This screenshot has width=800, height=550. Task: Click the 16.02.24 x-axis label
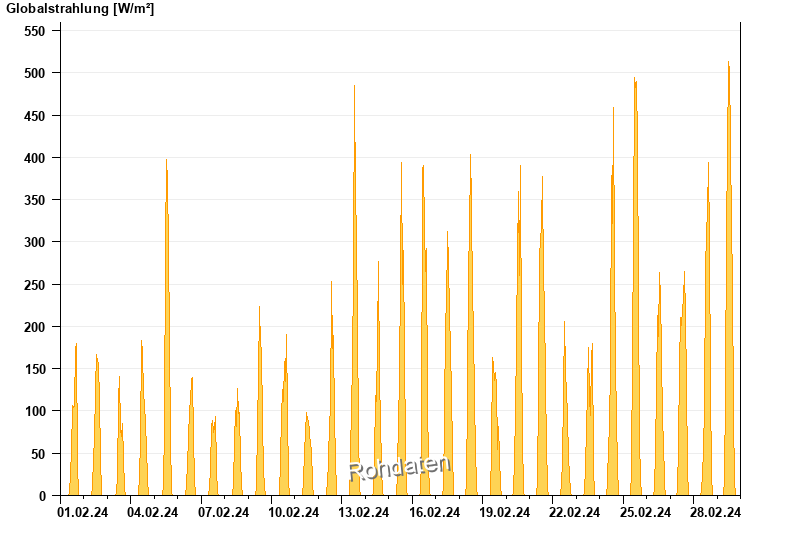pyautogui.click(x=435, y=513)
